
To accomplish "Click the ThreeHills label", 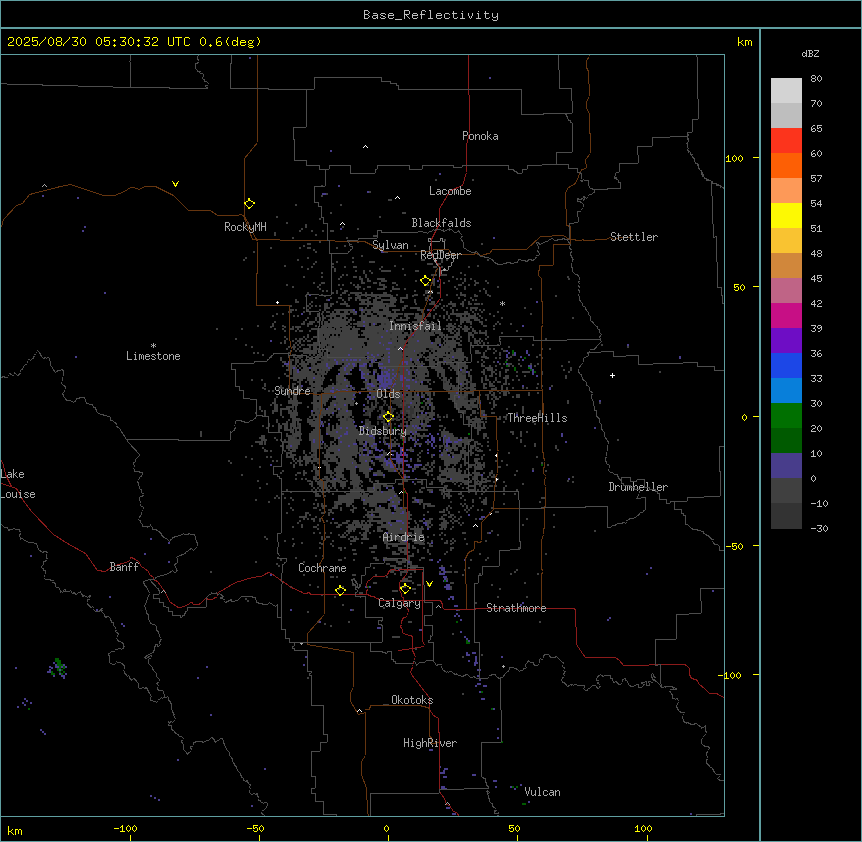I will coord(537,418).
